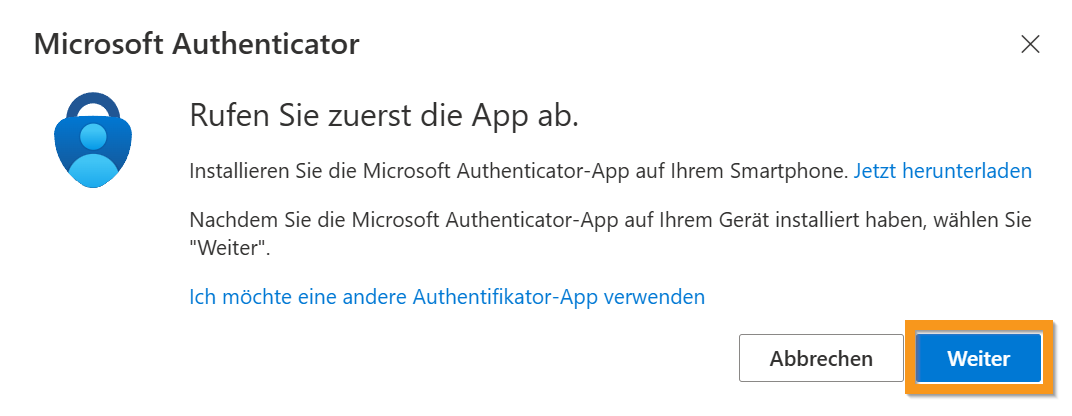This screenshot has height=416, width=1072.
Task: Click the heading "Rufen Sie zuerst die App ab."
Action: tap(384, 115)
